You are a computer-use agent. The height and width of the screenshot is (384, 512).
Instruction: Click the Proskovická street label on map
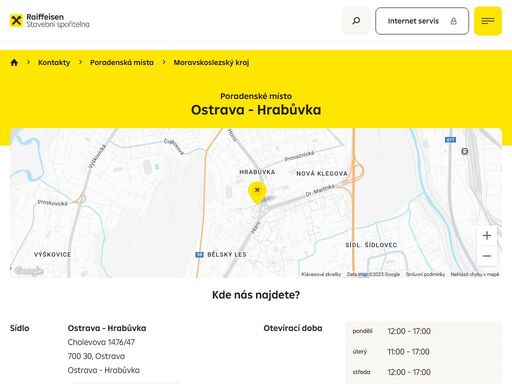tap(52, 203)
